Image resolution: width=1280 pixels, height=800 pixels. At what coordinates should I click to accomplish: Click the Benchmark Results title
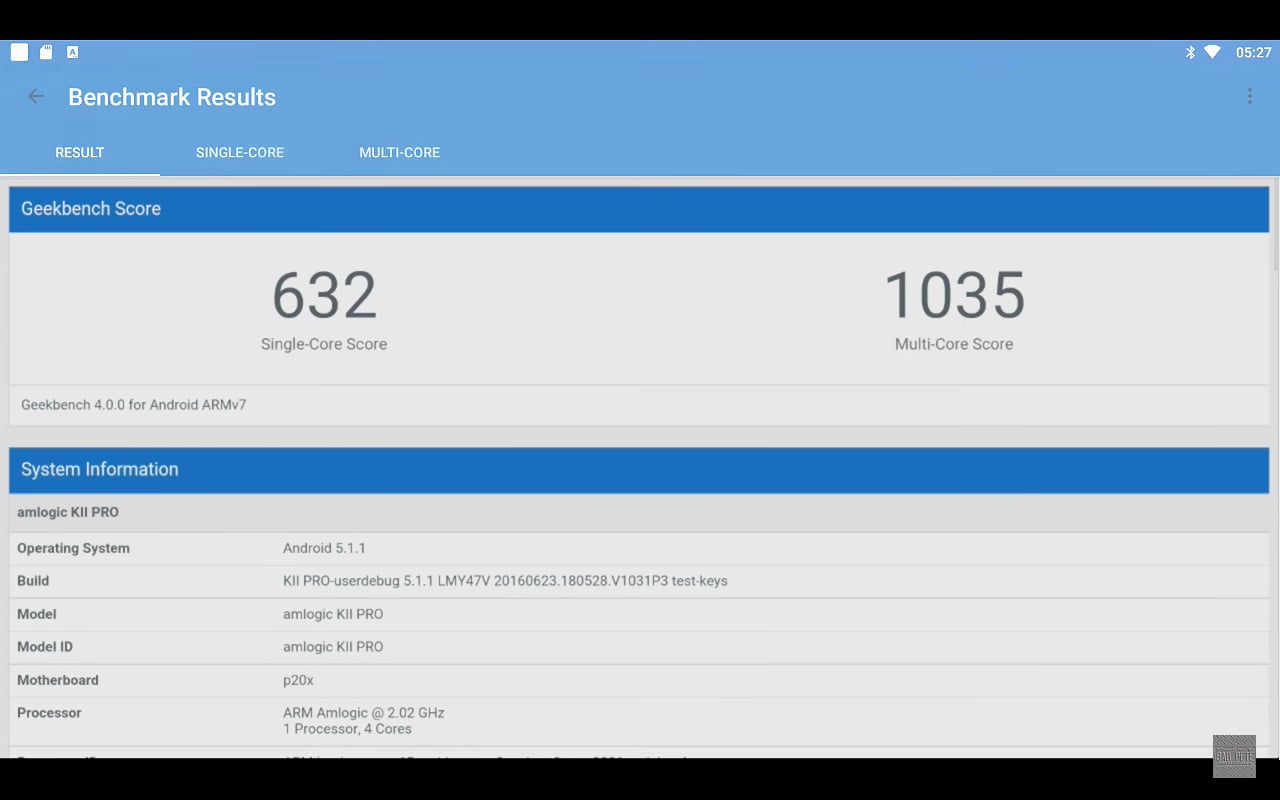point(172,97)
